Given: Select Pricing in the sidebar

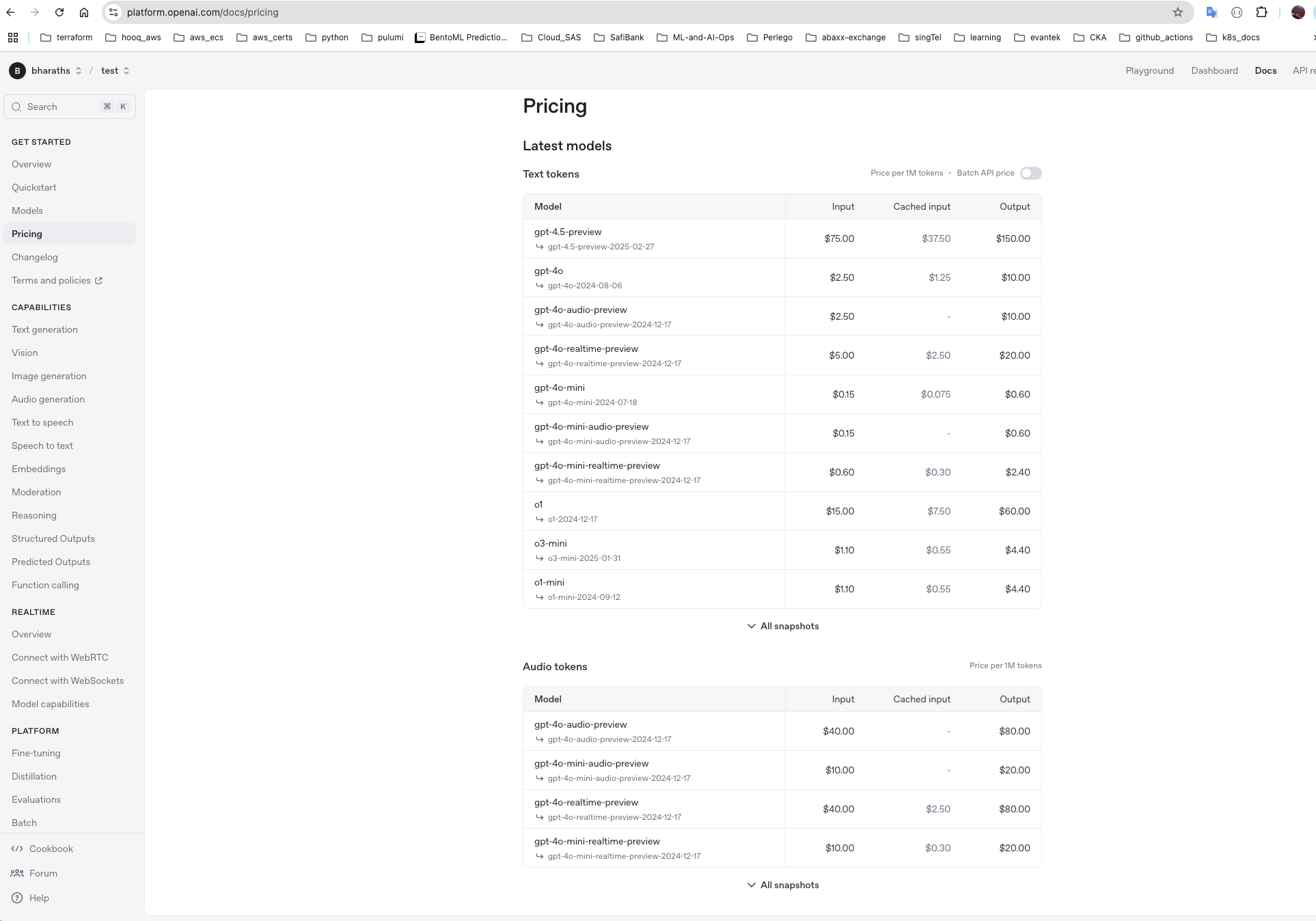Looking at the screenshot, I should point(70,234).
